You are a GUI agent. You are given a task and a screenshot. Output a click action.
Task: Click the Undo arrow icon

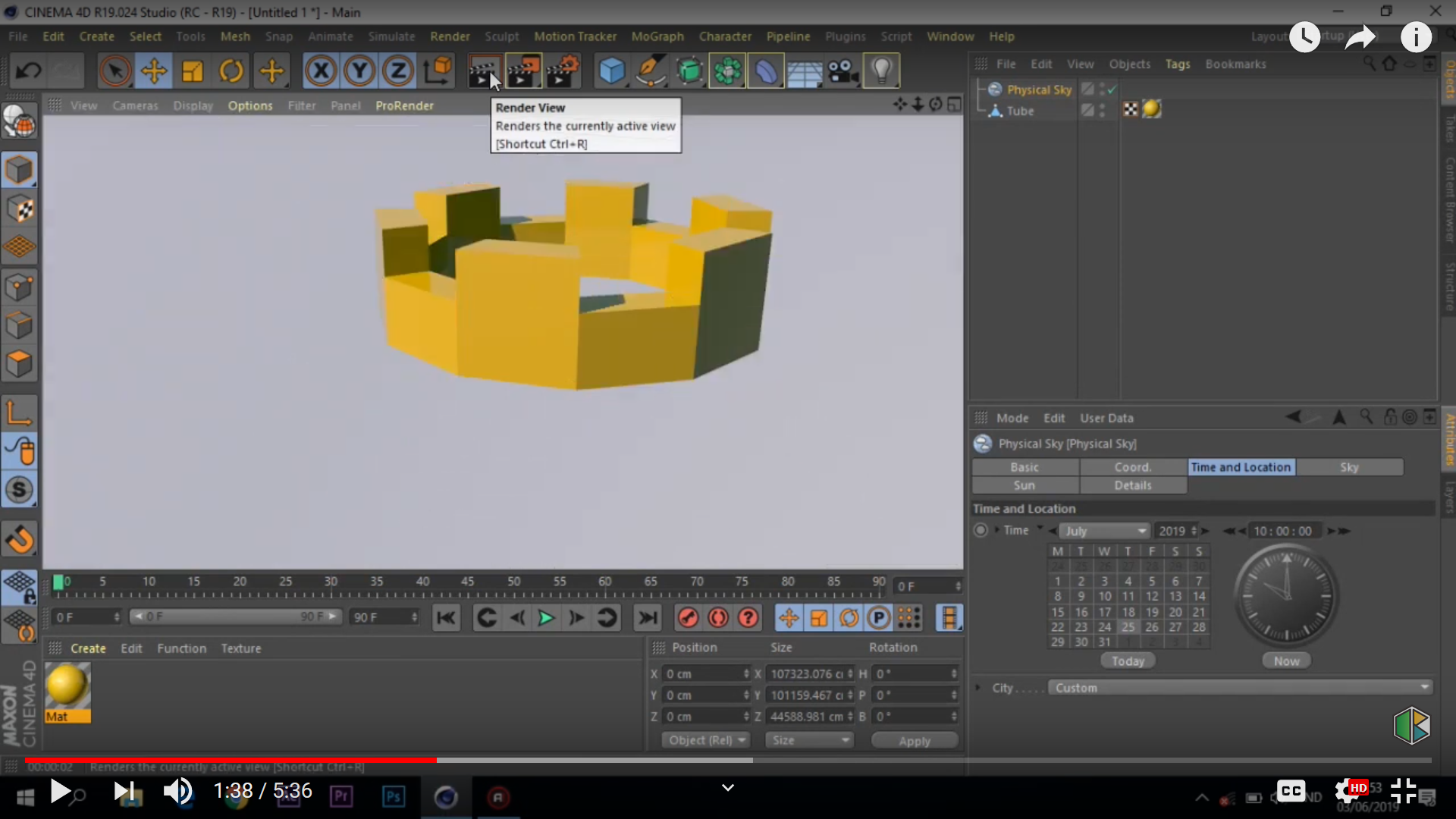coord(29,71)
